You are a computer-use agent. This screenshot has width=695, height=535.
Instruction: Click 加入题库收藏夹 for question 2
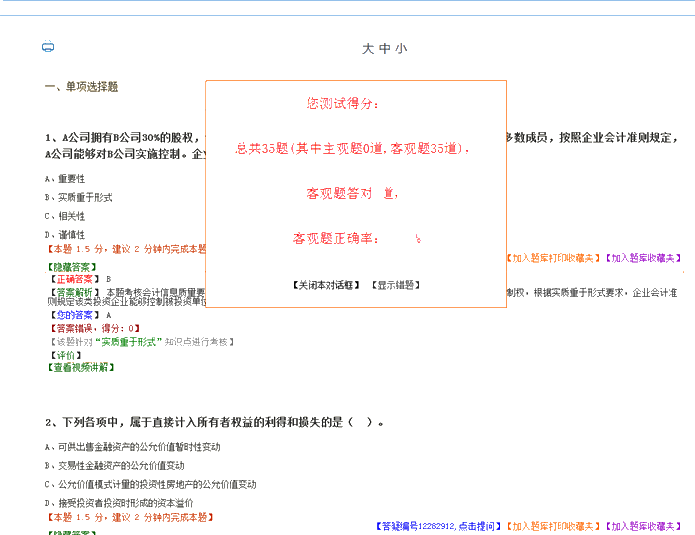pos(645,526)
